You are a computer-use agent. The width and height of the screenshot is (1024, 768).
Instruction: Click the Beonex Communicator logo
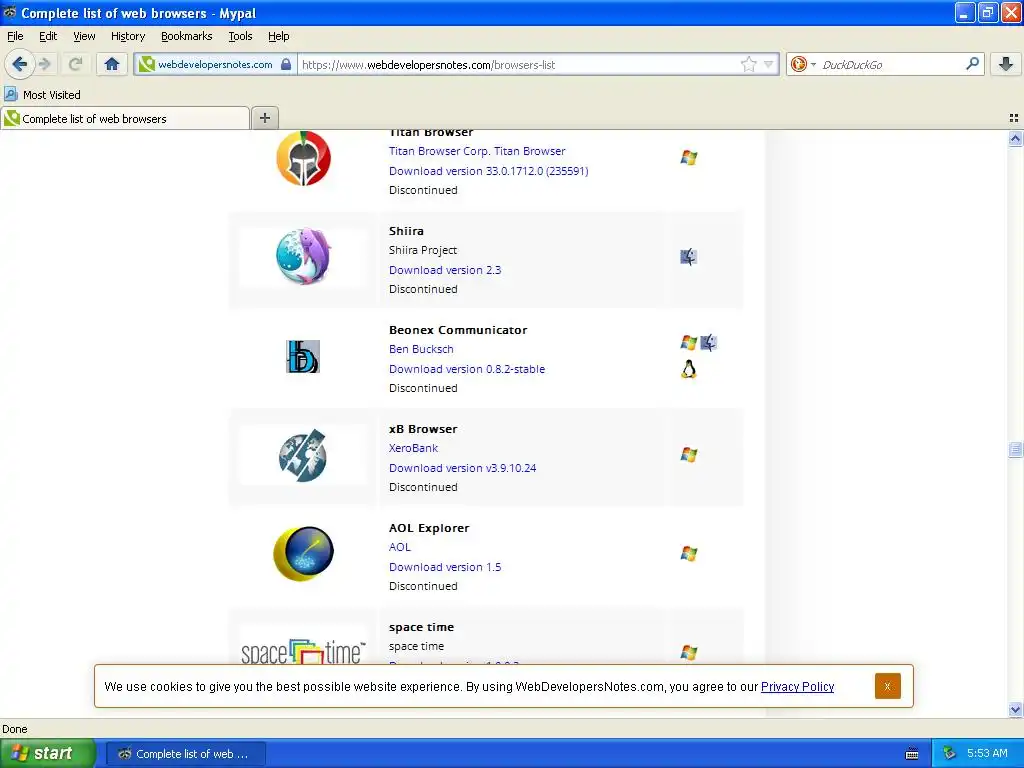coord(303,357)
